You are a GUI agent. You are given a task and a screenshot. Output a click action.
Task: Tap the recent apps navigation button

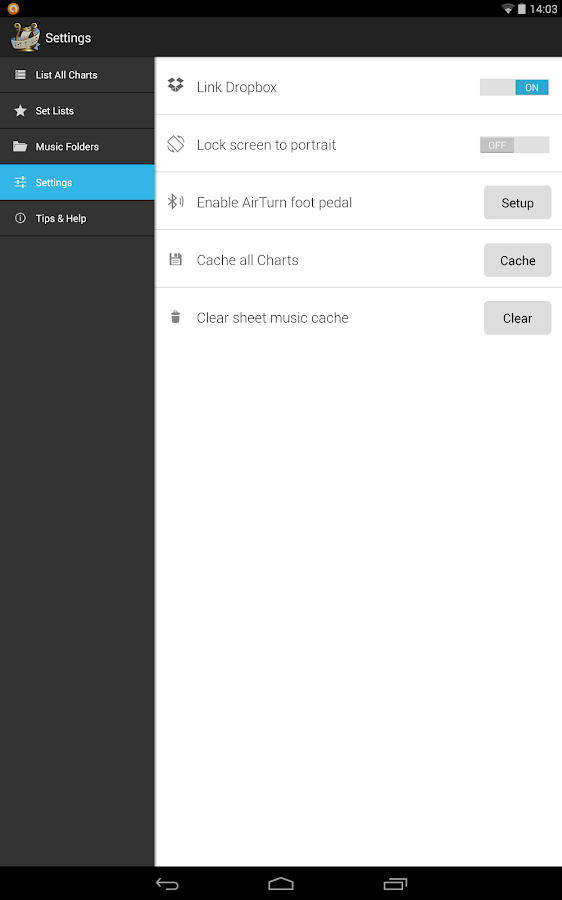(x=395, y=884)
